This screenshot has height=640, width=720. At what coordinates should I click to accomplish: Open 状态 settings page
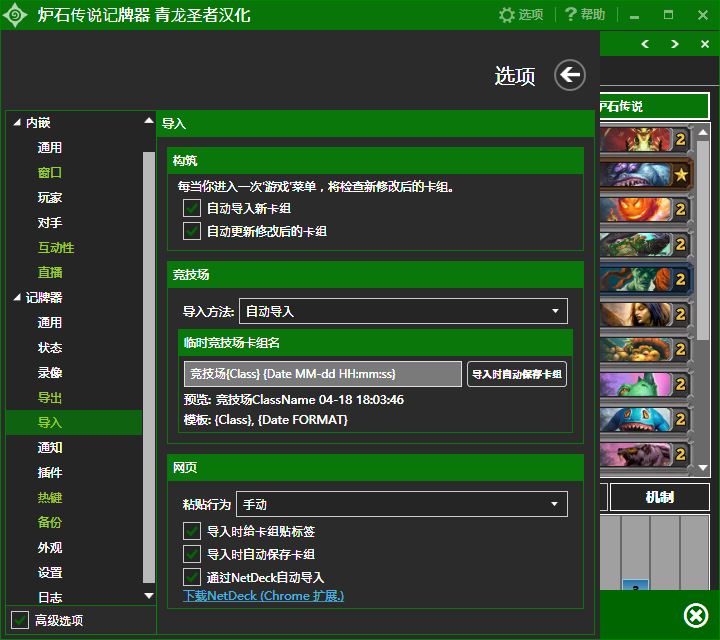pos(50,348)
